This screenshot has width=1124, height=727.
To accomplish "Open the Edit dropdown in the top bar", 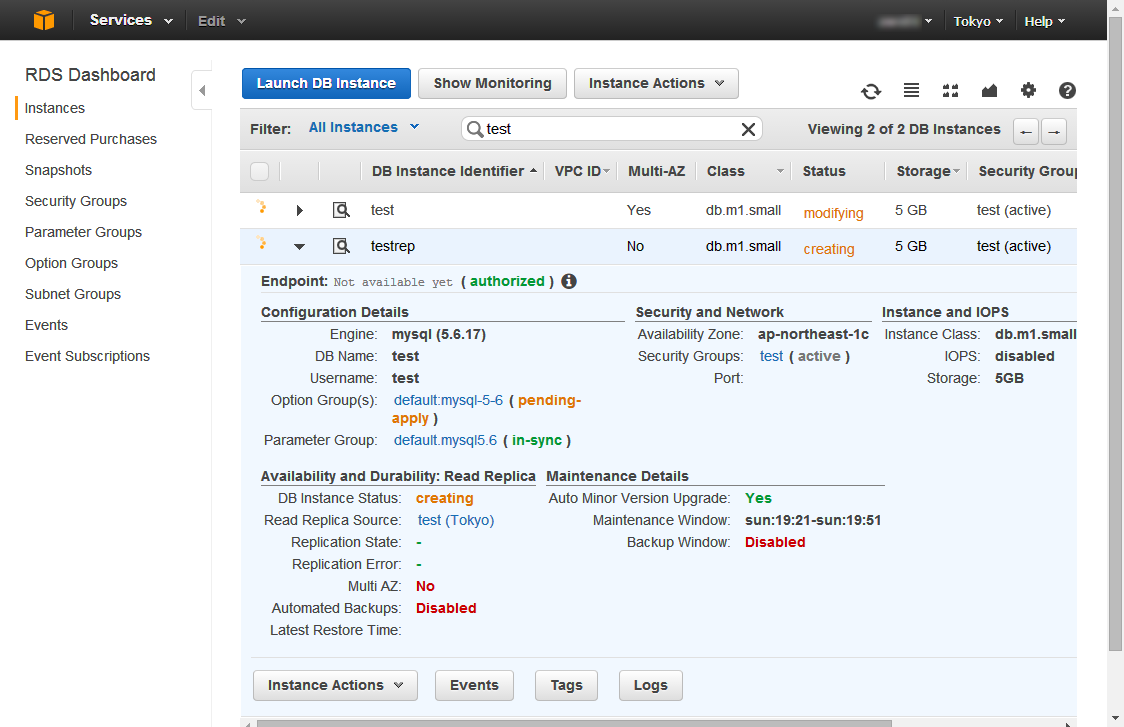I will (x=222, y=21).
